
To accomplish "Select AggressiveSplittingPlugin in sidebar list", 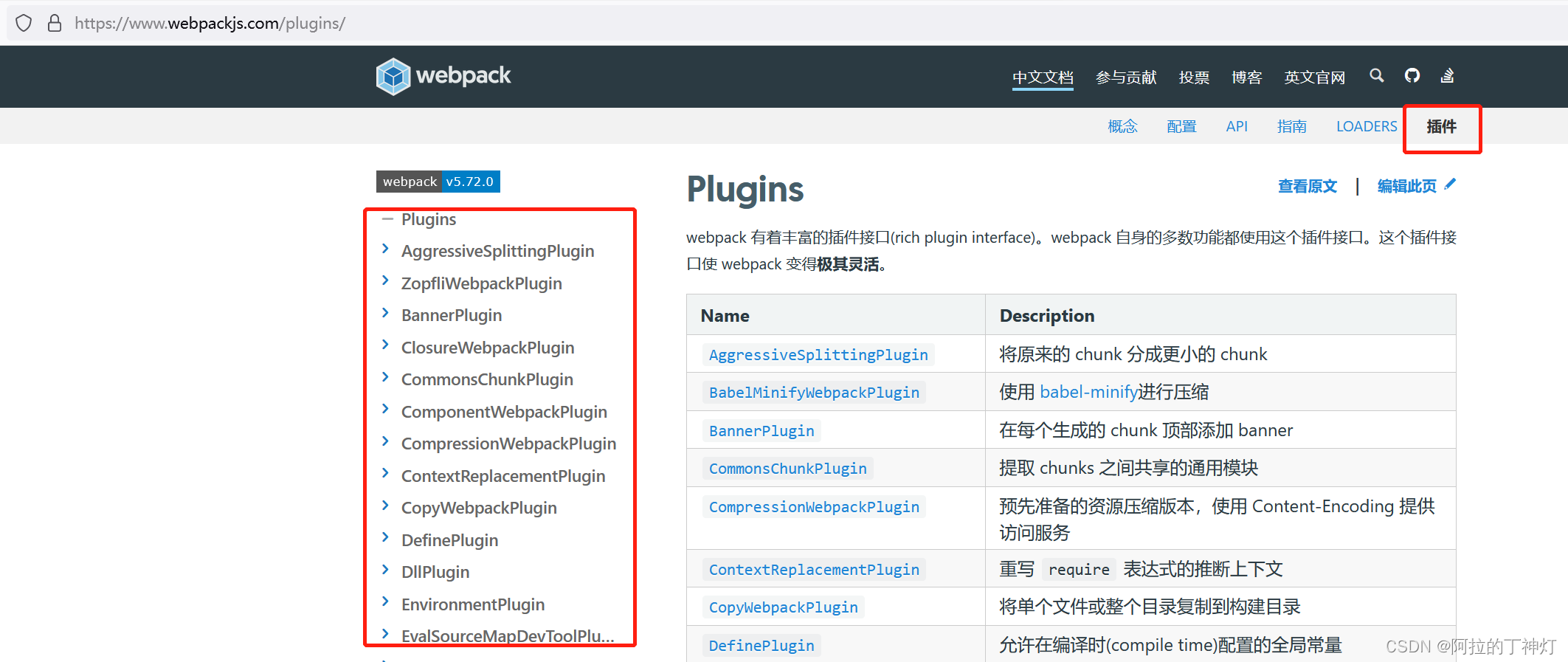I will pos(497,251).
